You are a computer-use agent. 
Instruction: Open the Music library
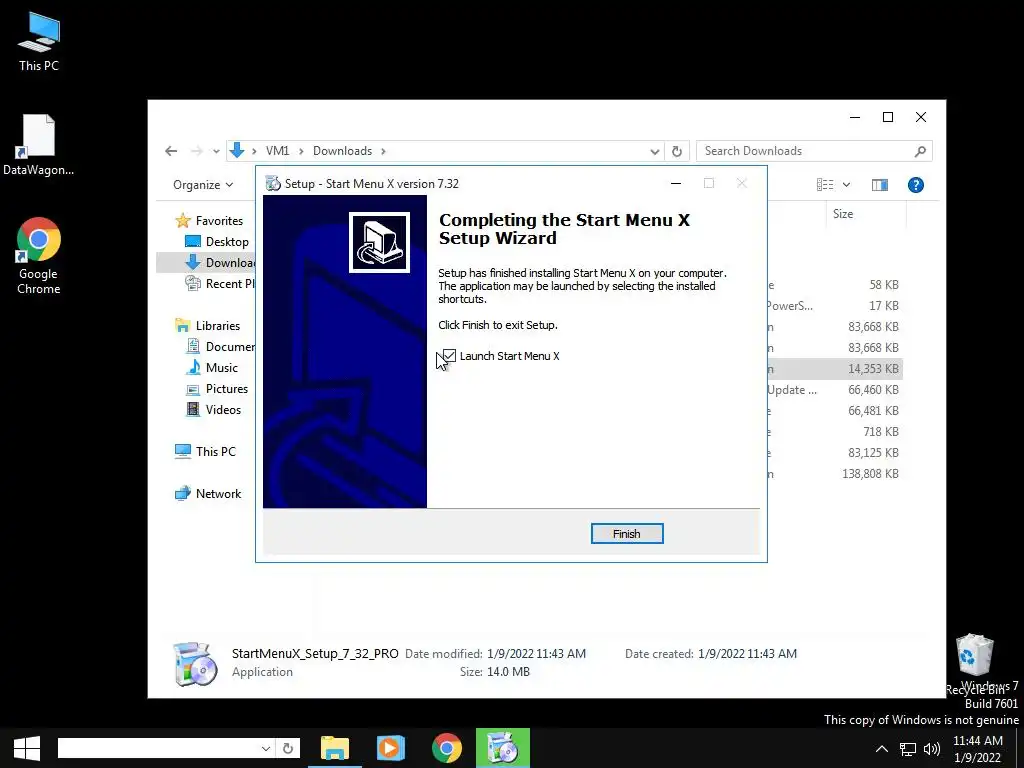[x=212, y=368]
